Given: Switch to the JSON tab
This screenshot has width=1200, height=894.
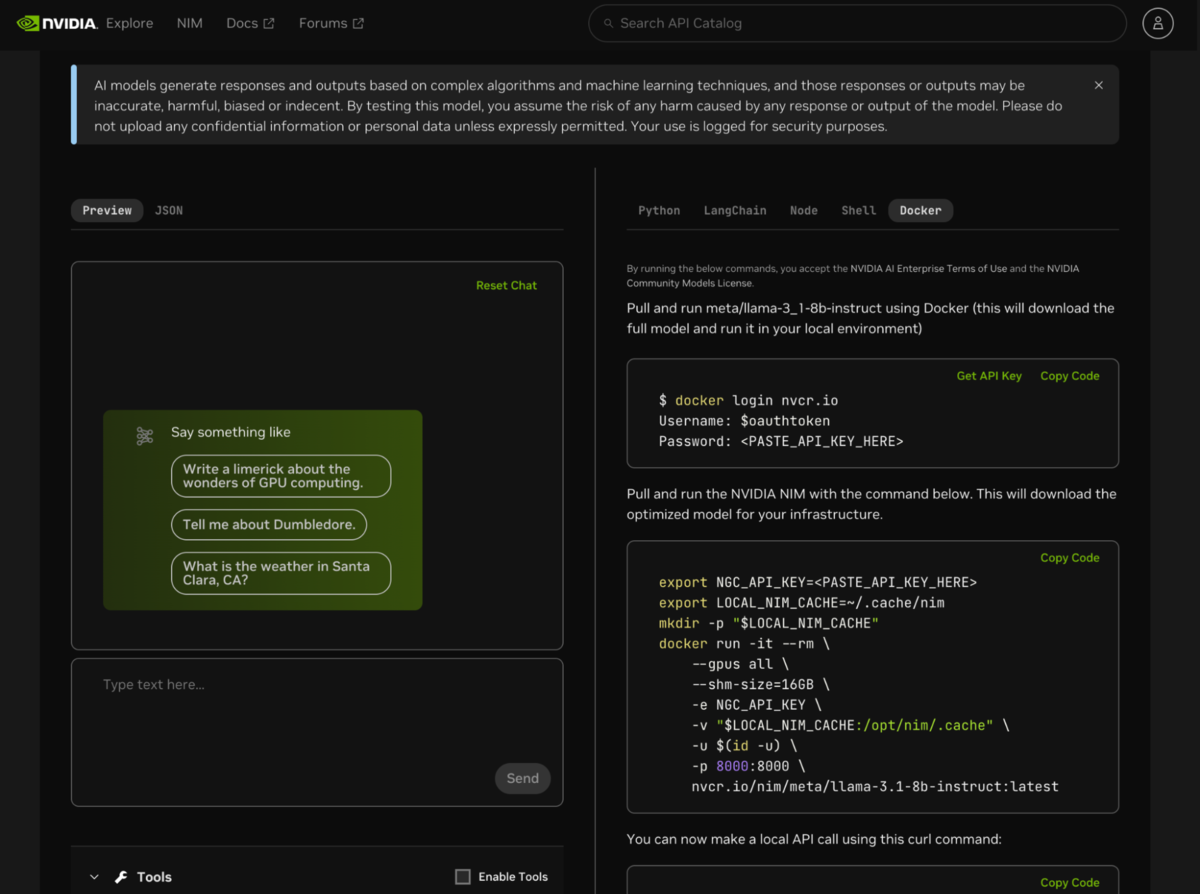Looking at the screenshot, I should pos(169,210).
